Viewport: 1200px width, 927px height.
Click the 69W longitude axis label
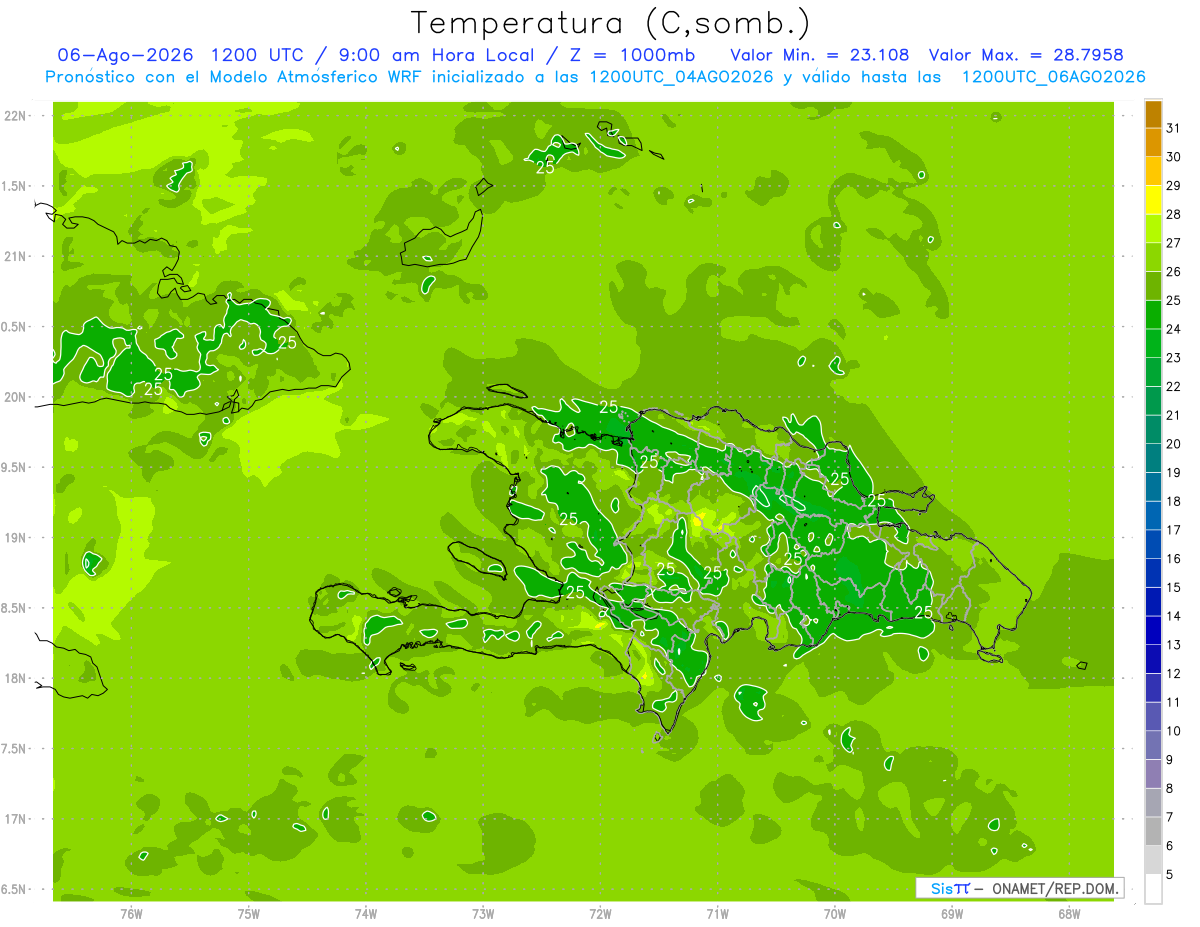(952, 914)
